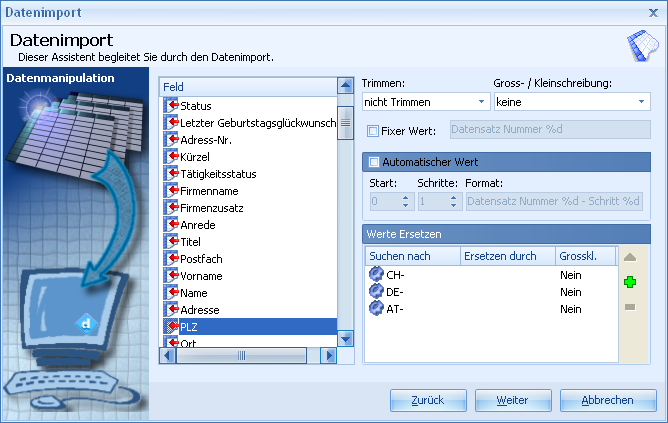
Task: Click the Nein value in the DE- row
Action: tap(571, 292)
